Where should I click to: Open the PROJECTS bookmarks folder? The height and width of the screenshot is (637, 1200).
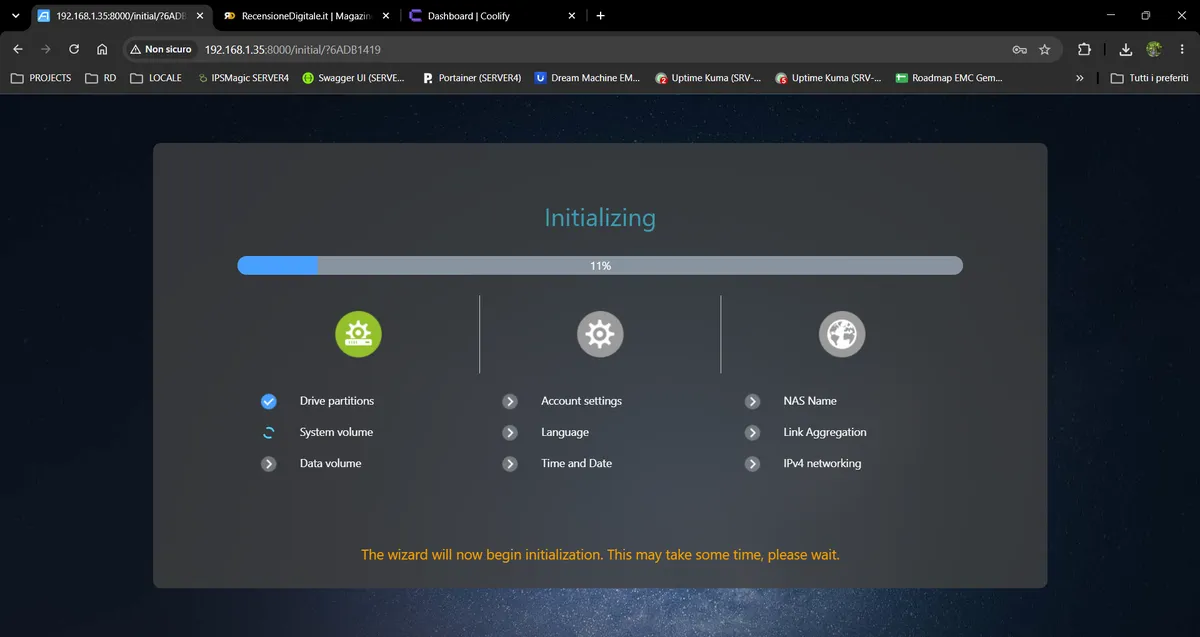point(41,78)
